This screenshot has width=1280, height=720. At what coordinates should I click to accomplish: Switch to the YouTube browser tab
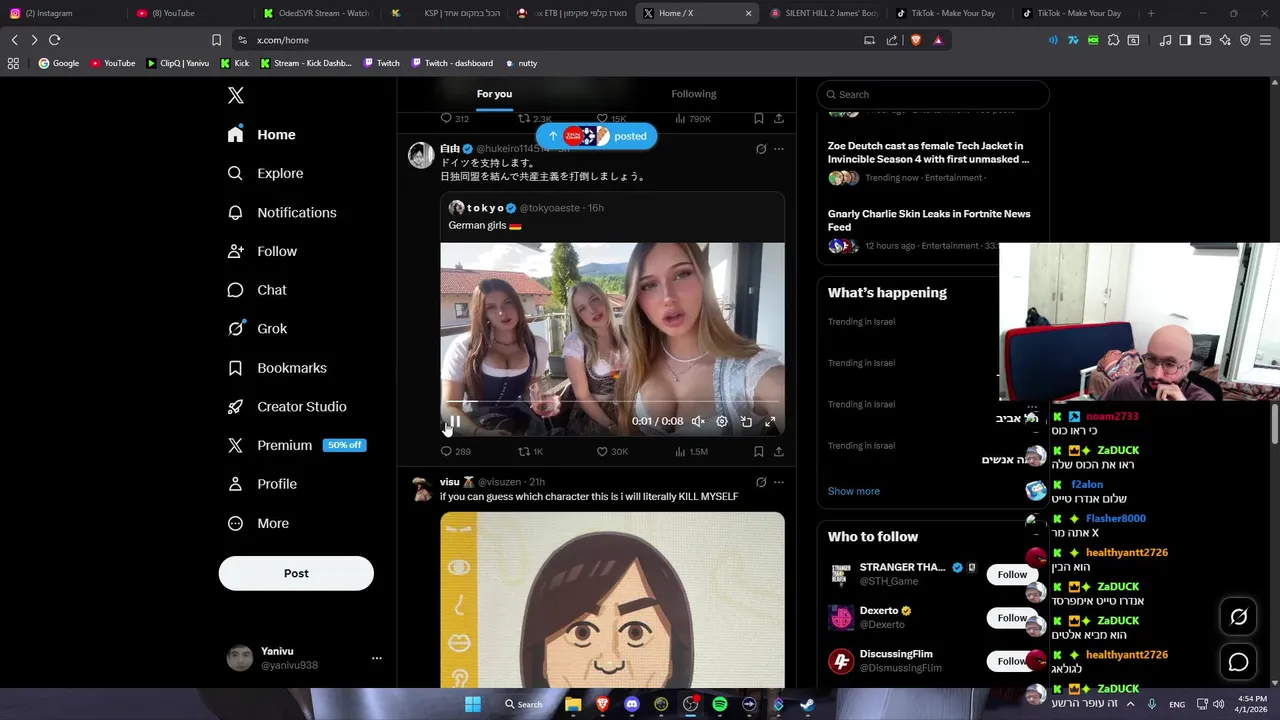(190, 13)
